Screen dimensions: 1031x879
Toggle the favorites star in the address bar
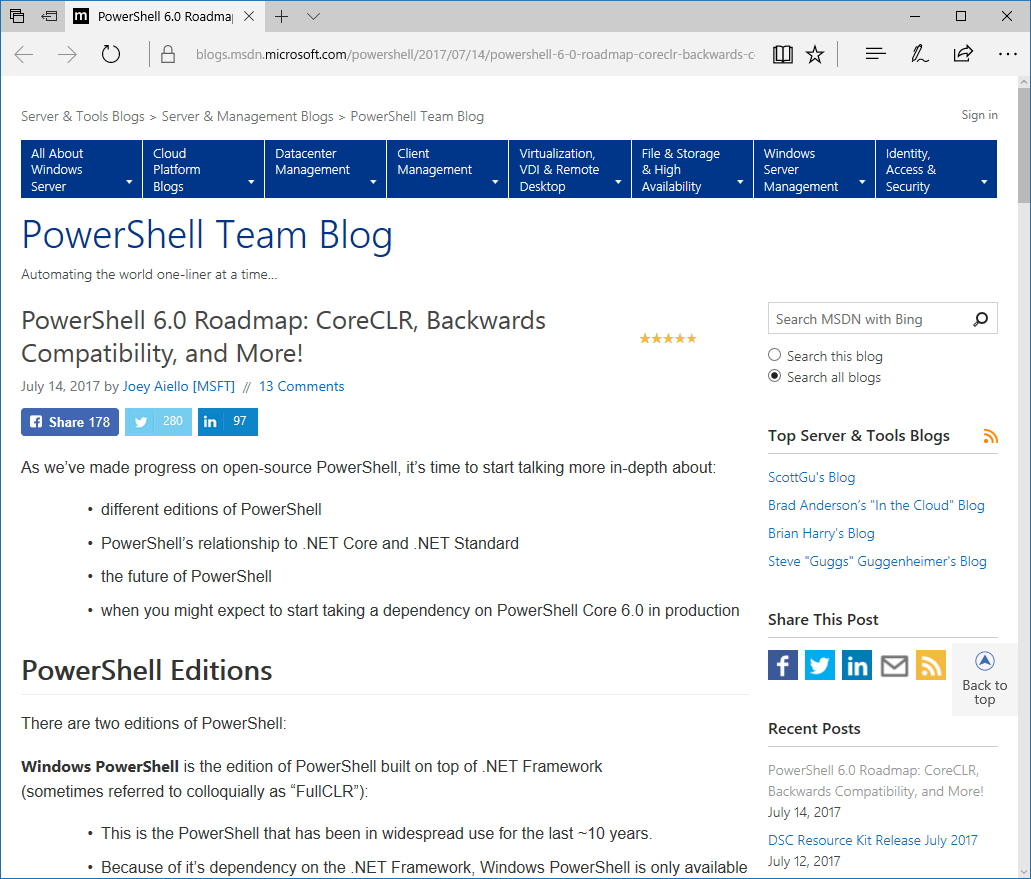(x=814, y=54)
